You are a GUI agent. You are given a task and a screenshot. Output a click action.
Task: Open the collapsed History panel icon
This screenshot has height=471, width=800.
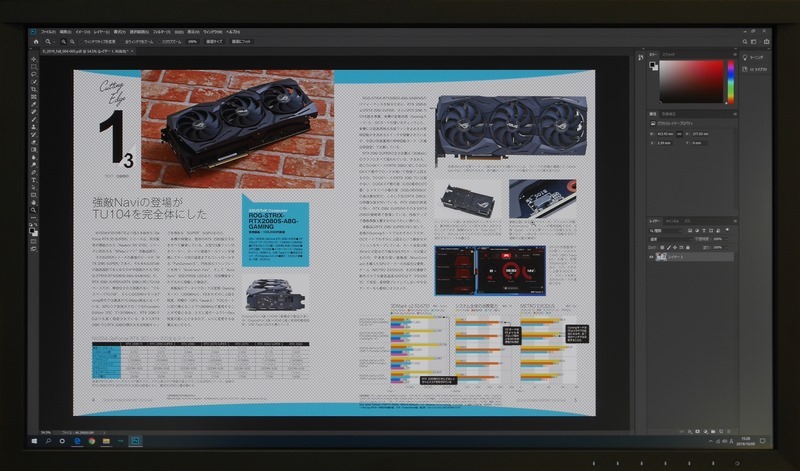tap(641, 57)
